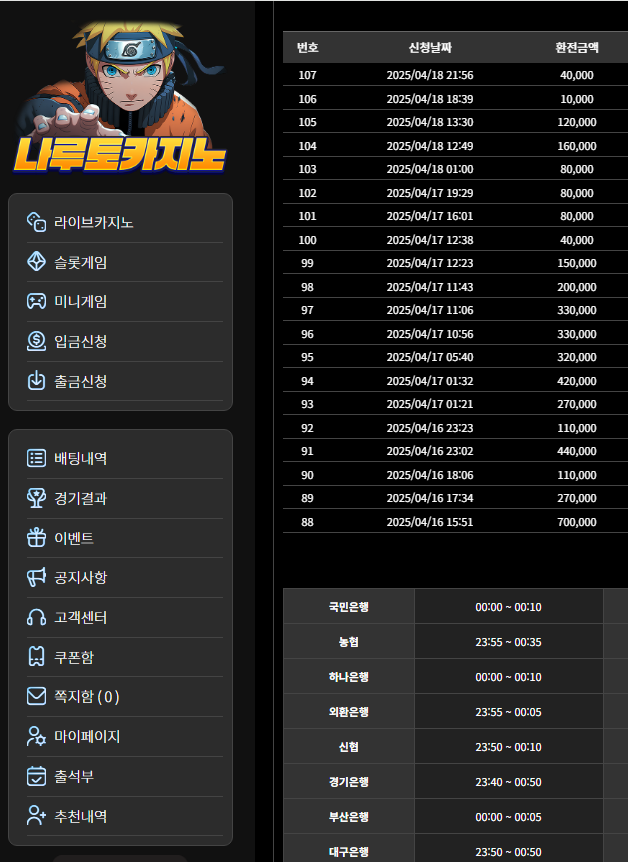Image resolution: width=628 pixels, height=862 pixels.
Task: Click the match results (경기결과) trophy icon
Action: [x=36, y=498]
